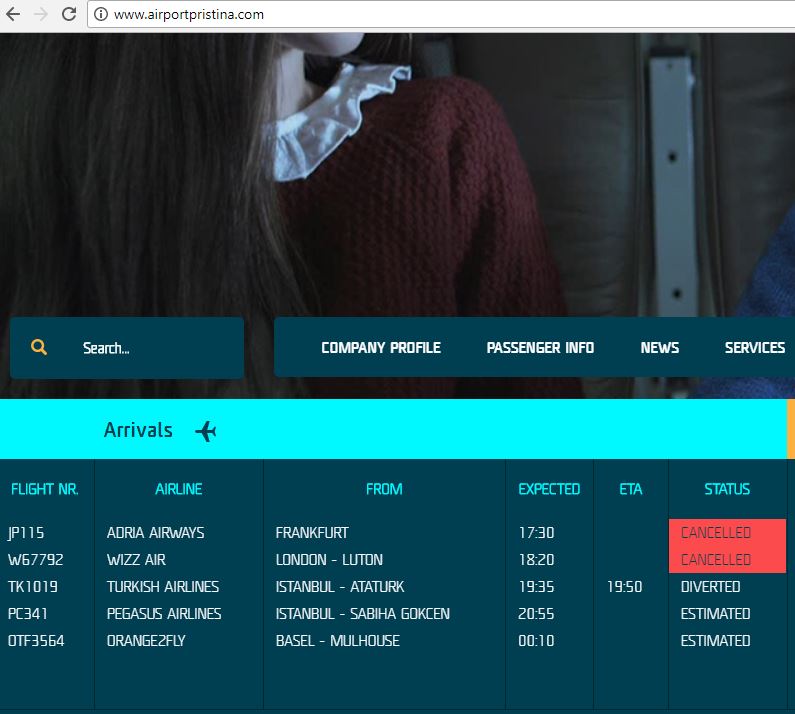Select flight number TK1019
This screenshot has width=795, height=714.
33,587
